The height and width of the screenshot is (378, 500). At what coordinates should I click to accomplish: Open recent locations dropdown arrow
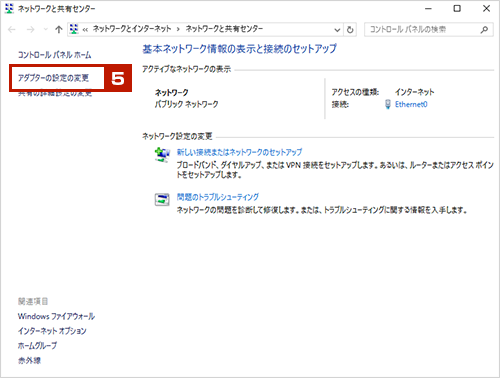point(46,30)
